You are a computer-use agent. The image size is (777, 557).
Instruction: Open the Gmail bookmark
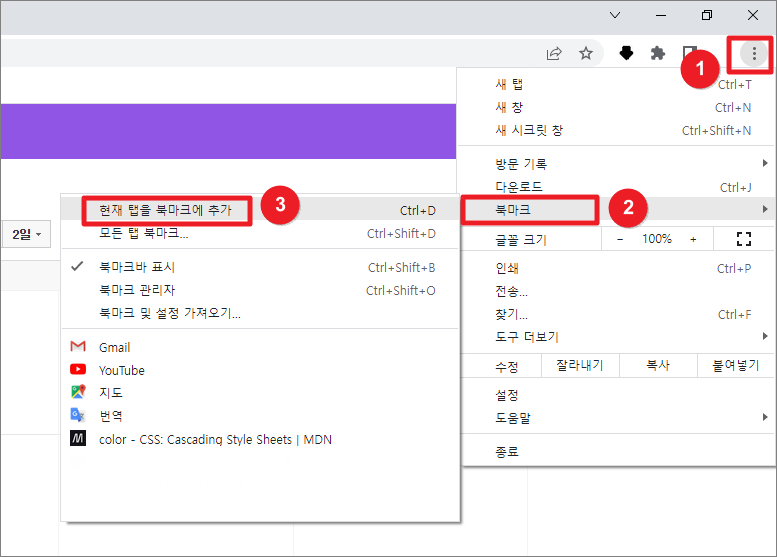(x=261, y=347)
